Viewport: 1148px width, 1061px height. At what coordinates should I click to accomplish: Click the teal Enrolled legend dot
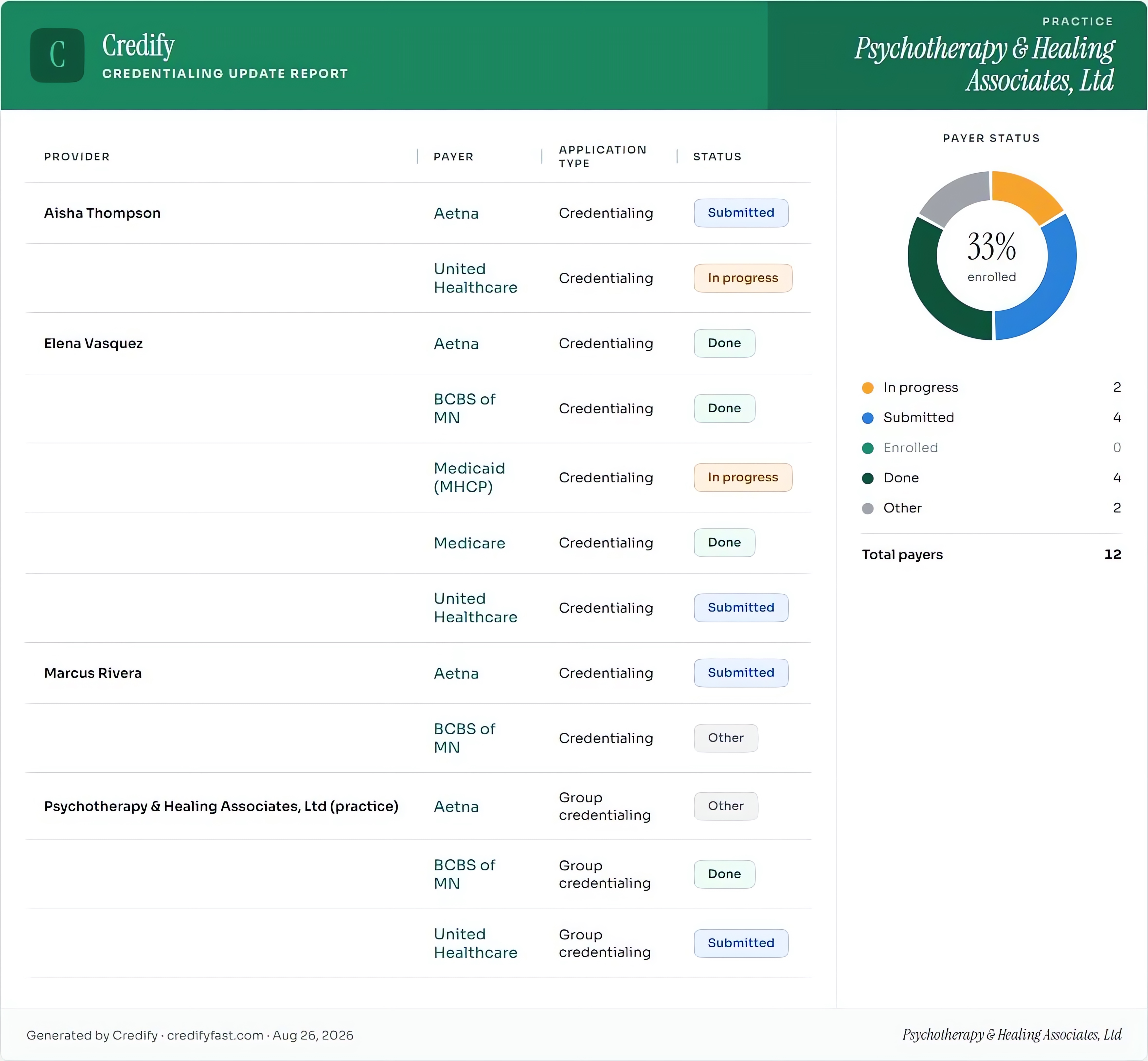[x=868, y=448]
